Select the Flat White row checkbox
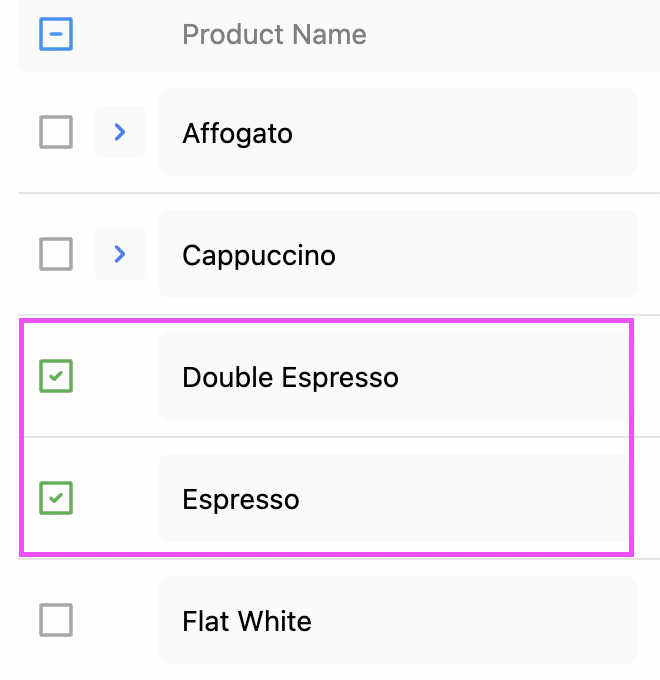 56,620
